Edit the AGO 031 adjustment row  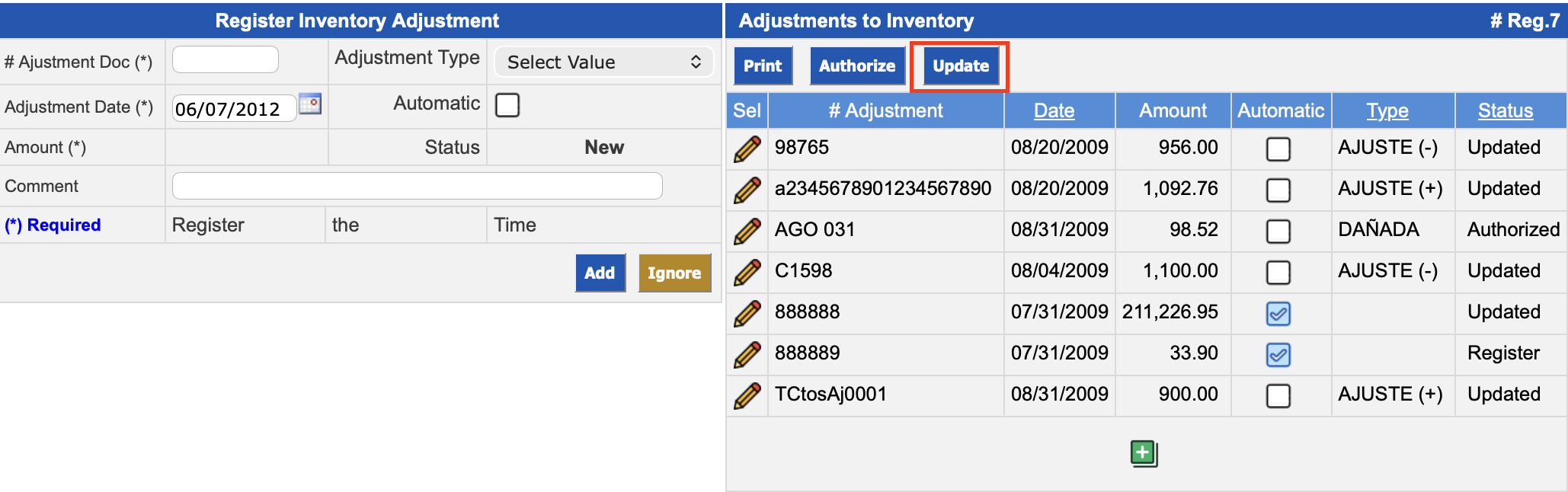tap(747, 231)
